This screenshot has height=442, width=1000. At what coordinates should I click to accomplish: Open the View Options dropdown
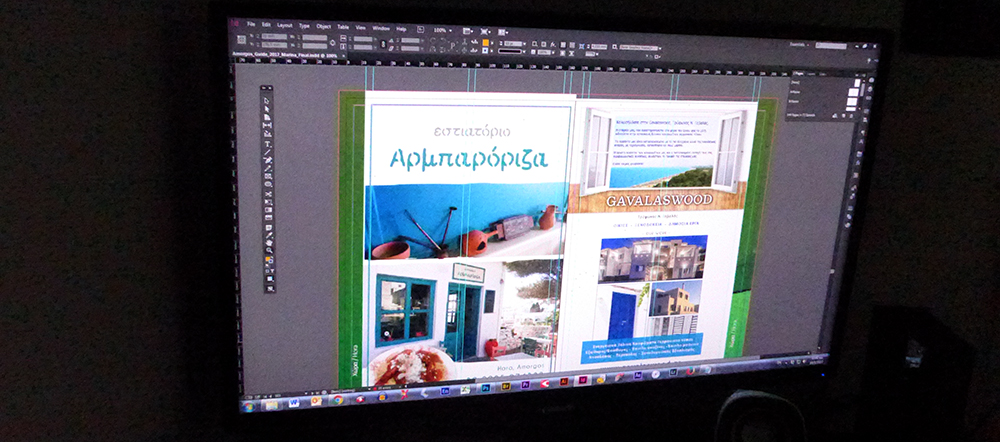(x=469, y=31)
